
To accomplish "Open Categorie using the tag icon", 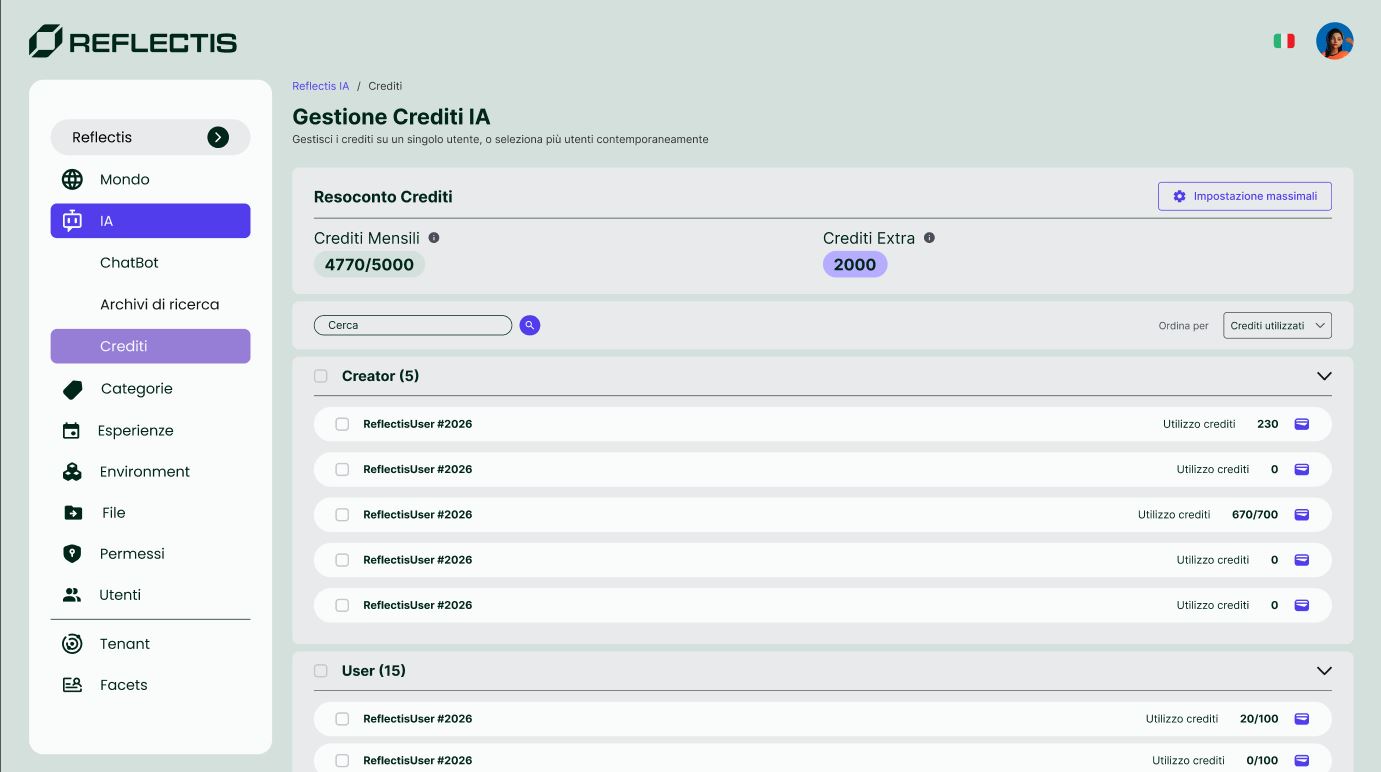I will [72, 388].
